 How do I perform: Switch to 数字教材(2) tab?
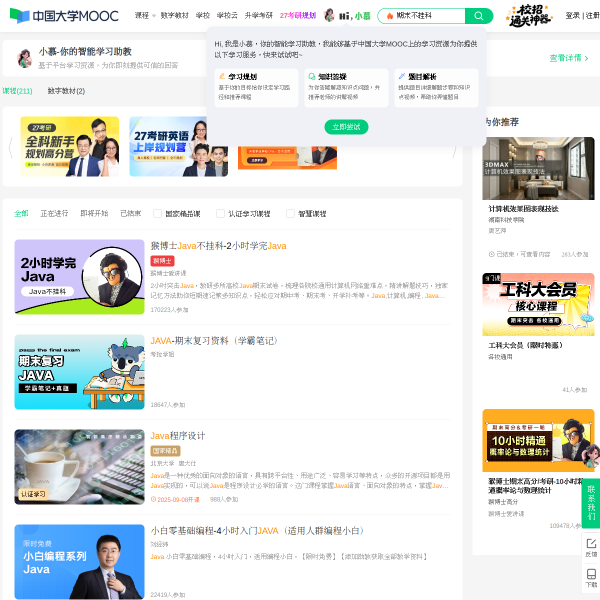tap(66, 91)
